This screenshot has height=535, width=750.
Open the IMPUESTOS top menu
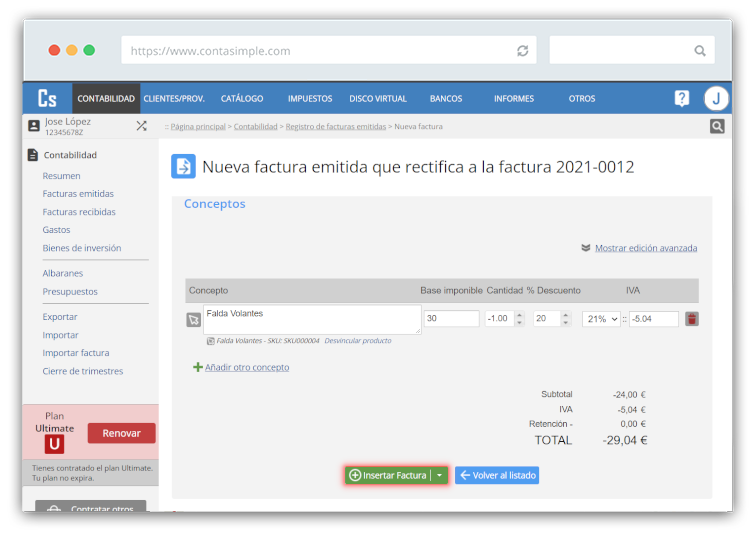tap(310, 98)
